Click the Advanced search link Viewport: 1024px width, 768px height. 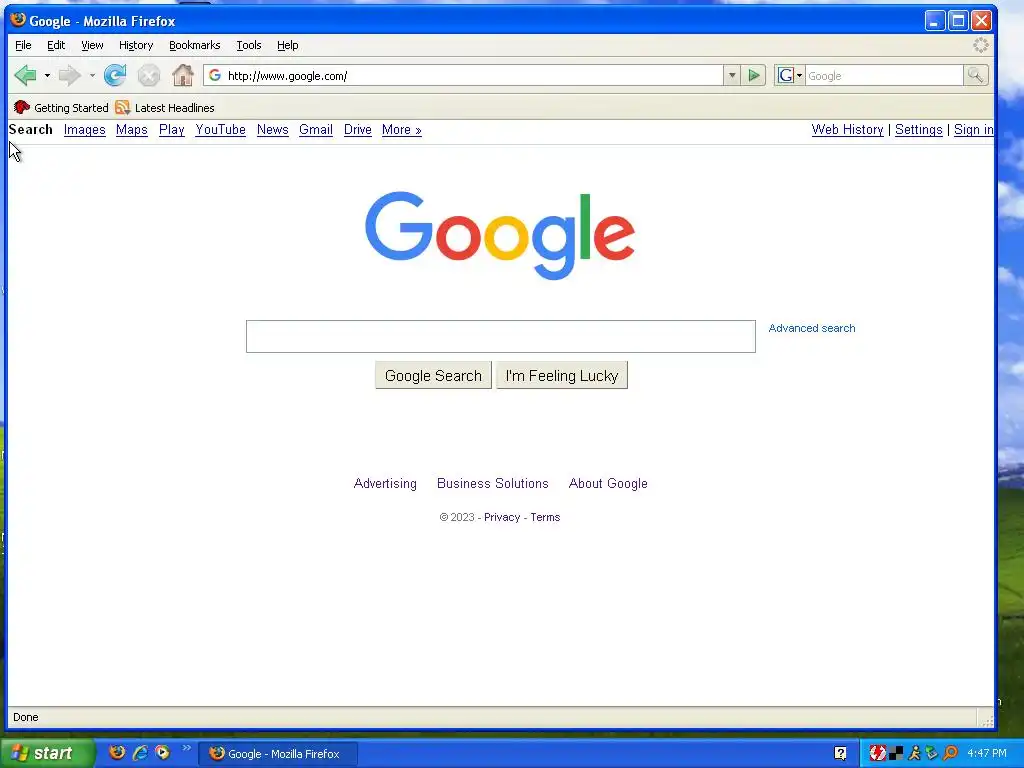coord(812,328)
